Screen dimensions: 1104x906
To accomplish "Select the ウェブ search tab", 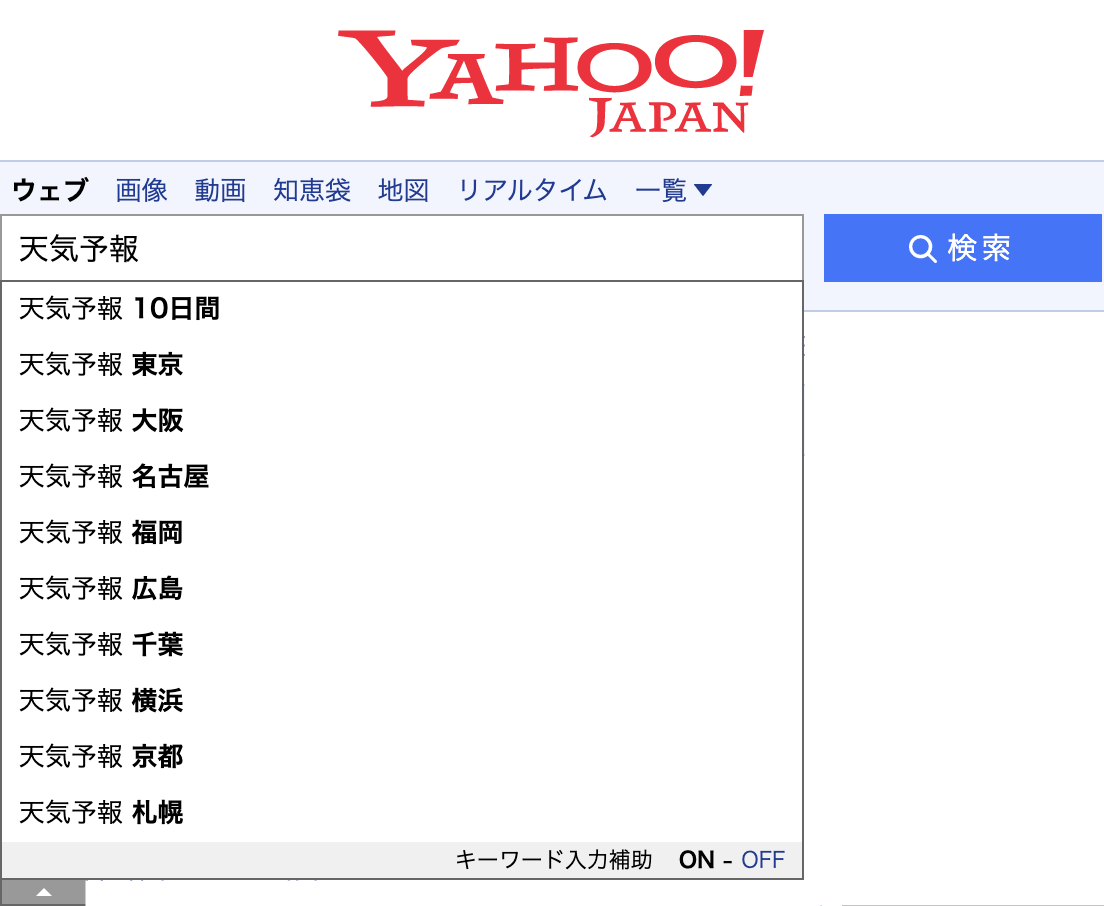I will click(x=50, y=190).
